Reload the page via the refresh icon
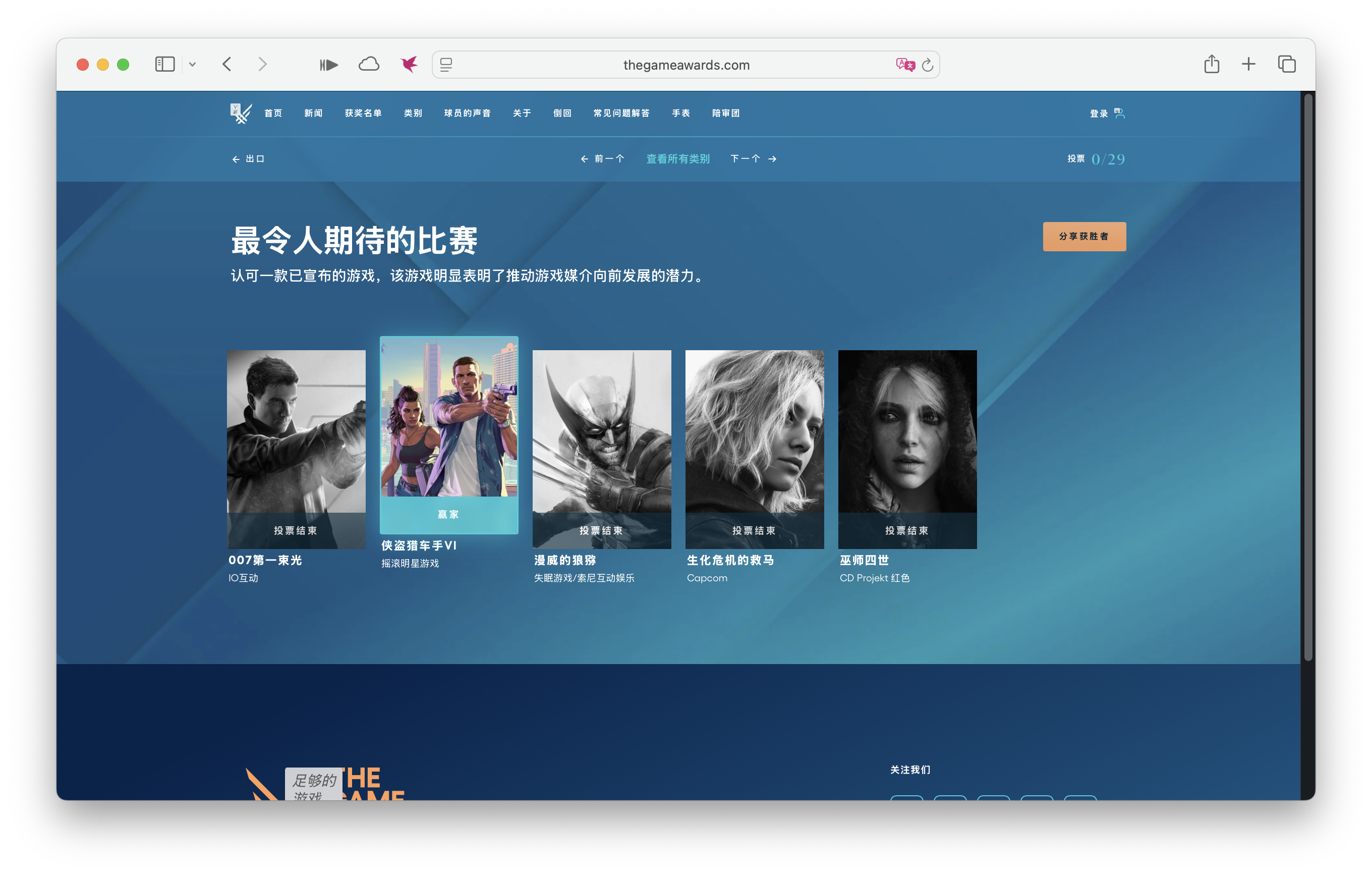This screenshot has height=875, width=1372. click(928, 65)
